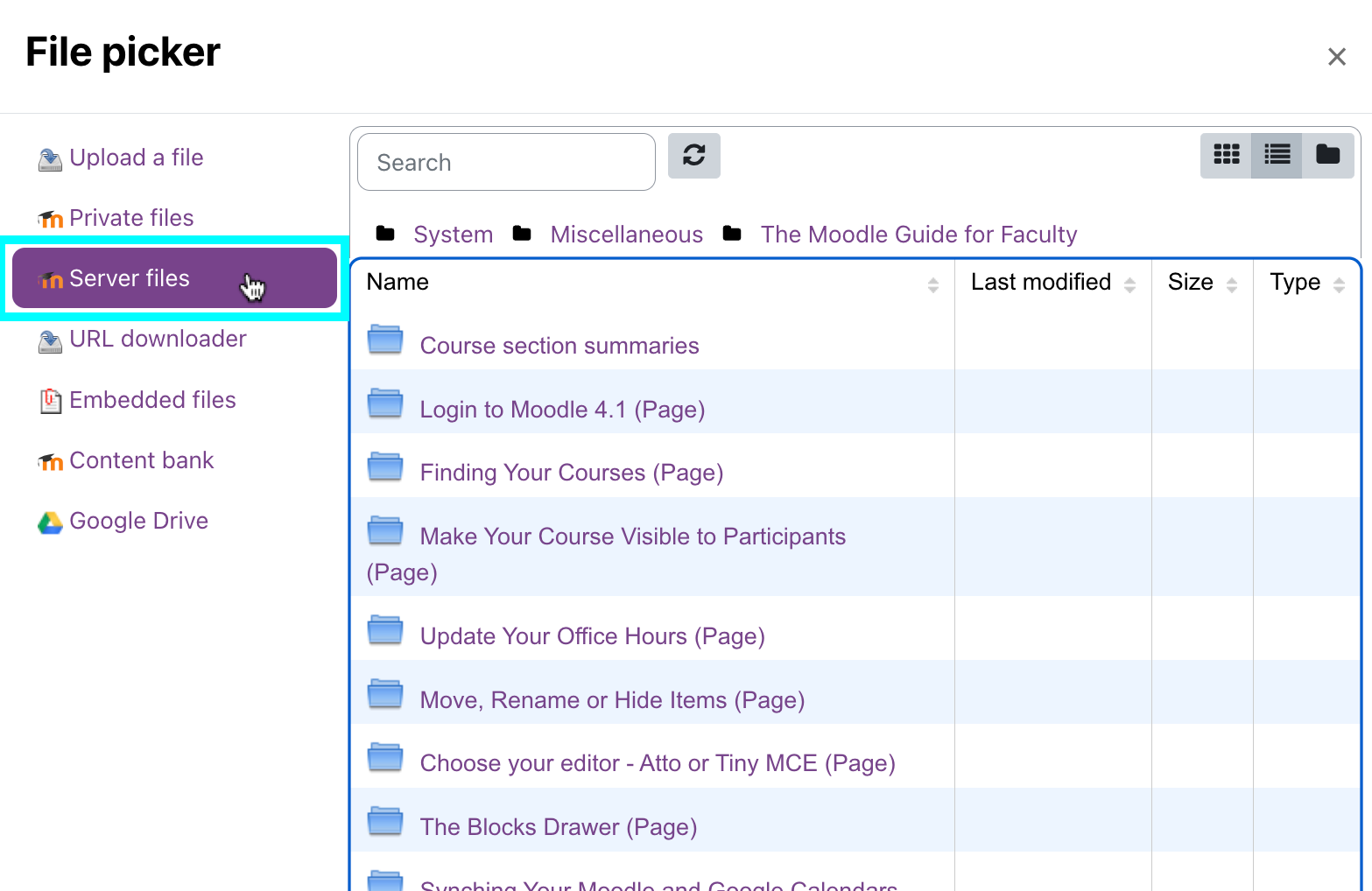Go to System breadcrumb

pos(453,235)
